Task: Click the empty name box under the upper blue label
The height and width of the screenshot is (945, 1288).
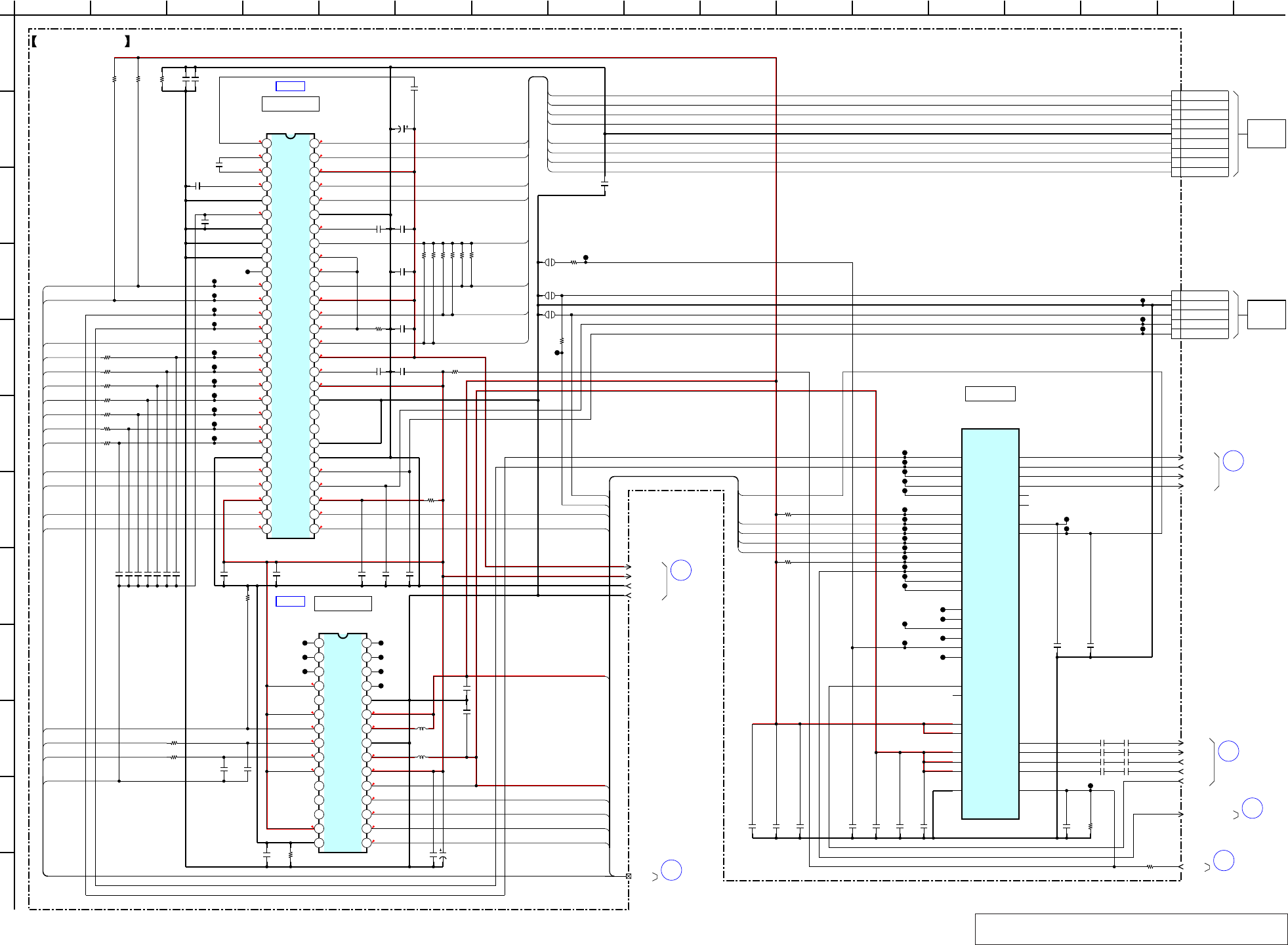Action: [x=290, y=104]
